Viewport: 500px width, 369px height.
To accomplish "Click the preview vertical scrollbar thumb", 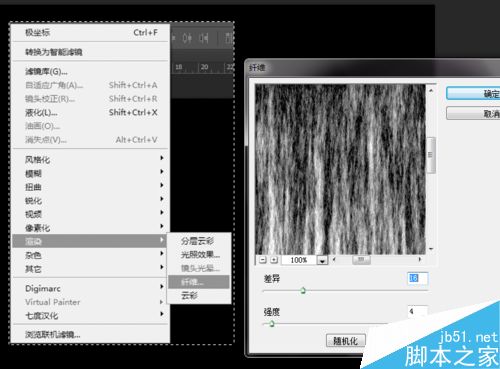I will (431, 155).
